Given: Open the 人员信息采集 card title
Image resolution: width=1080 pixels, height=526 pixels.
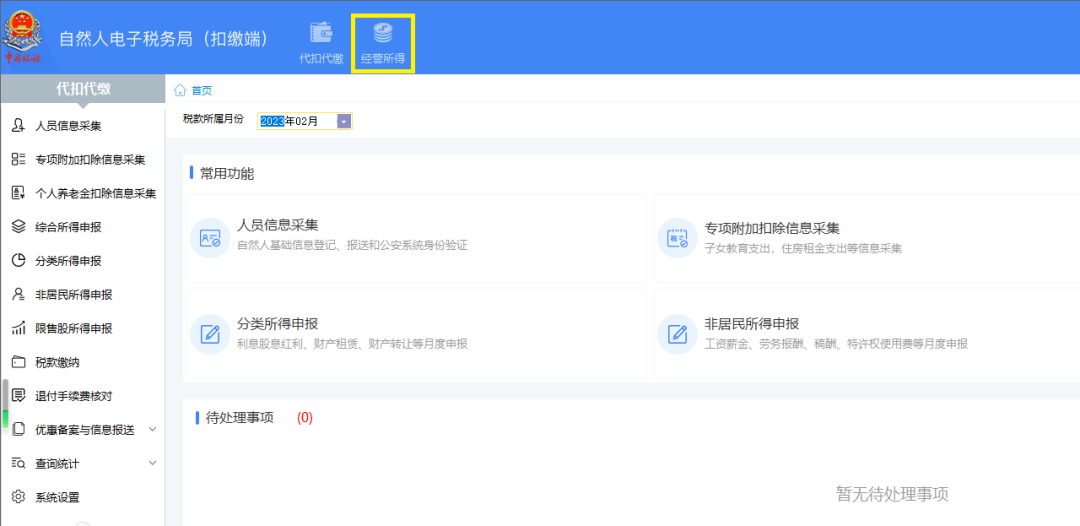Looking at the screenshot, I should point(278,226).
